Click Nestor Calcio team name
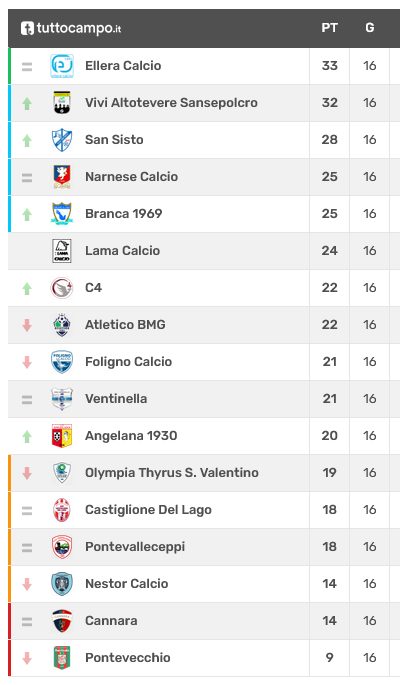This screenshot has width=400, height=685. tap(127, 584)
